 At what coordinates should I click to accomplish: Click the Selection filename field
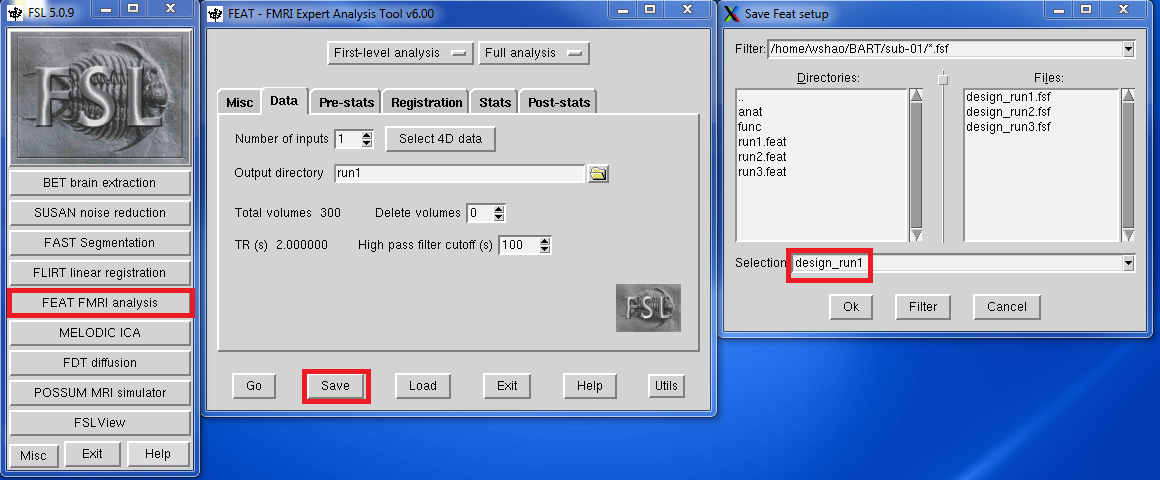[x=956, y=263]
